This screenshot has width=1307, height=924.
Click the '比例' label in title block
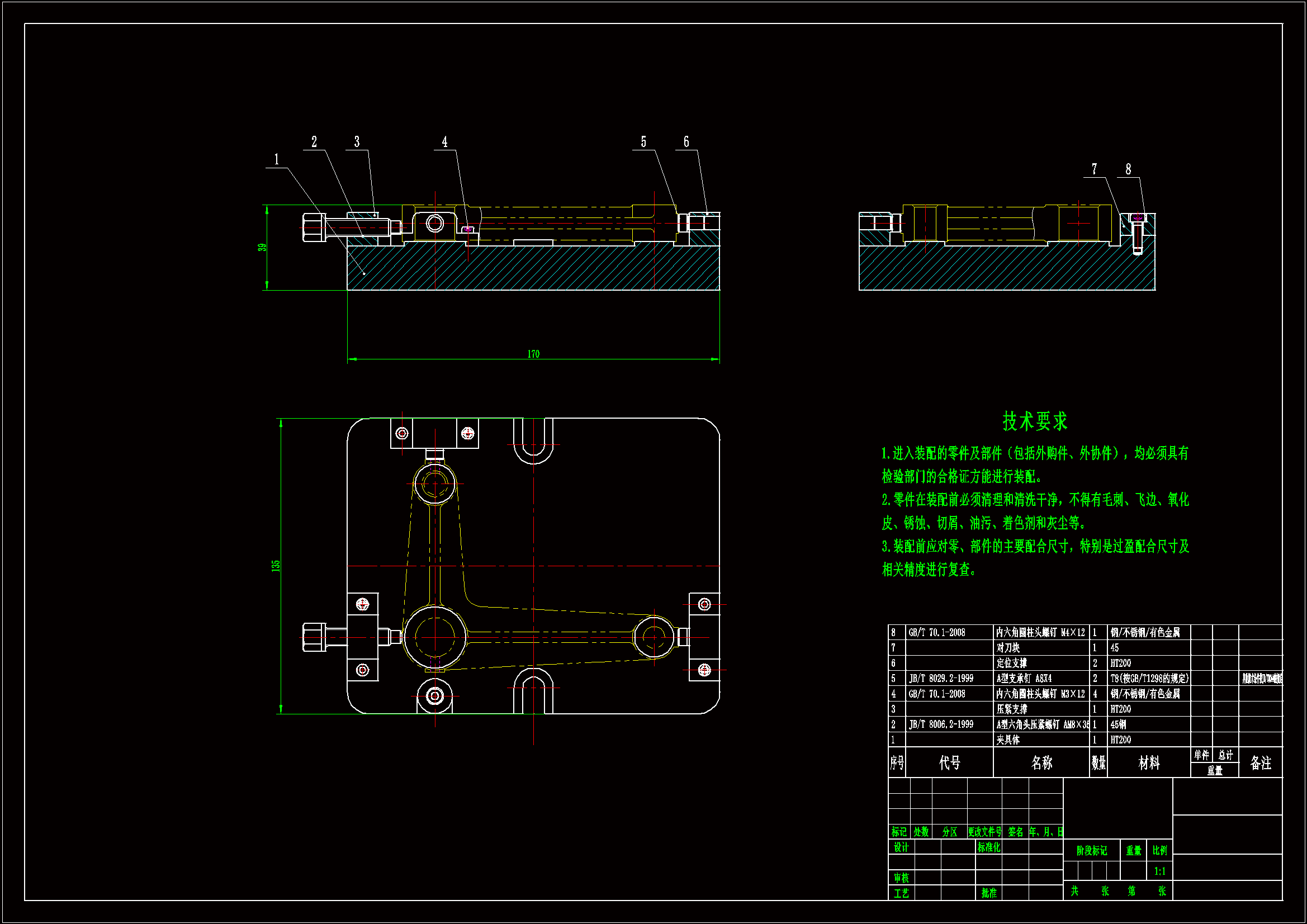(x=1159, y=851)
